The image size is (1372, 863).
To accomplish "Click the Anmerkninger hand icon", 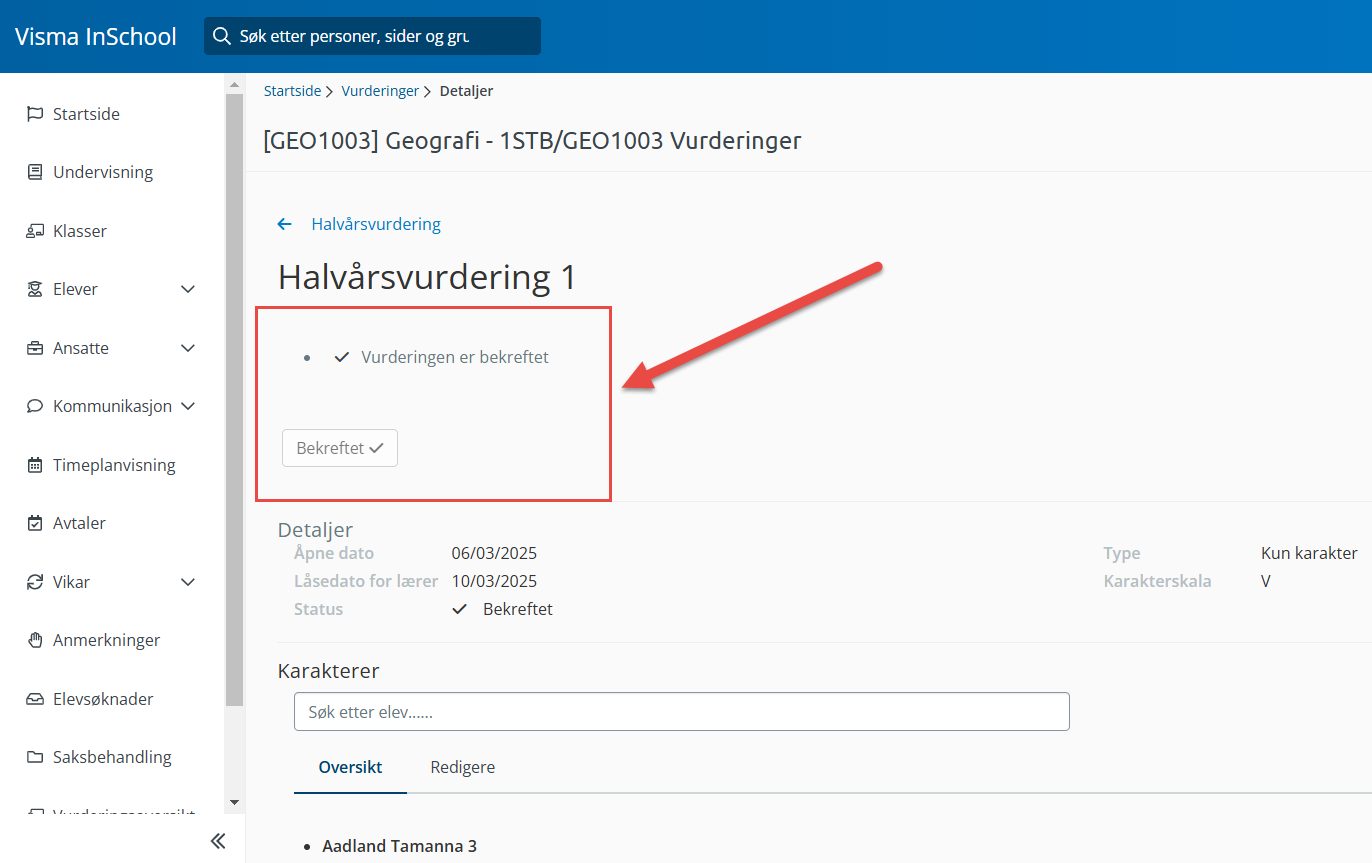I will coord(35,640).
